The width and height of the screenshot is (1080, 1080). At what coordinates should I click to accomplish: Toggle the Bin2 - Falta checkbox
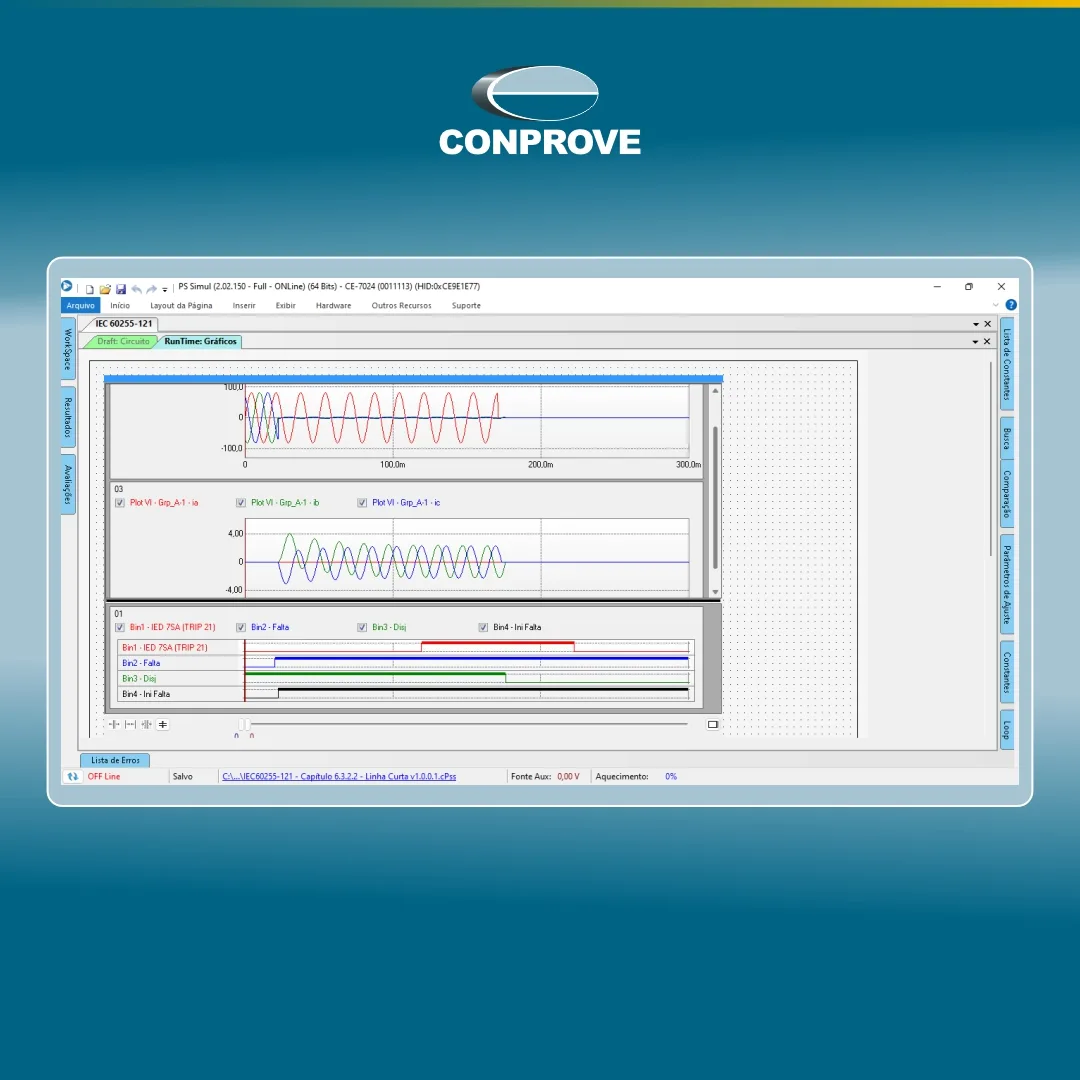click(x=241, y=627)
